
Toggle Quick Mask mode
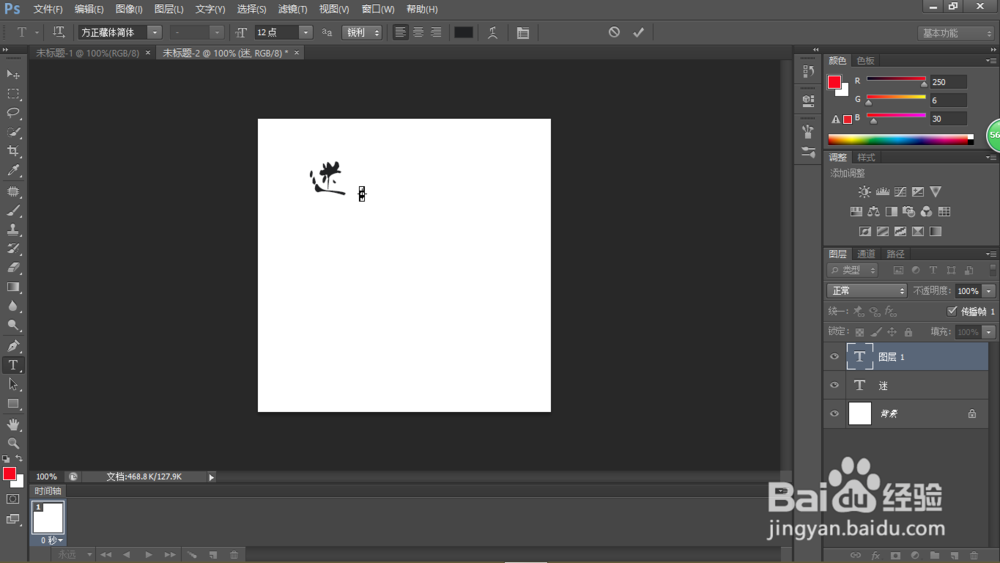click(x=13, y=499)
